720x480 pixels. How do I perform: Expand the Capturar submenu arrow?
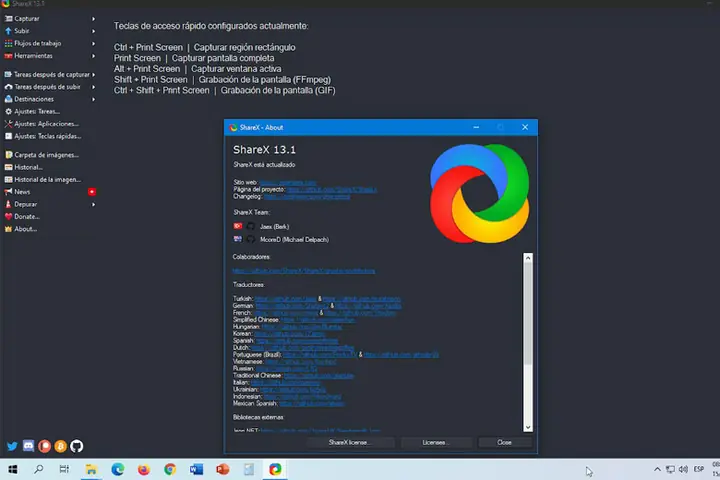[x=94, y=19]
